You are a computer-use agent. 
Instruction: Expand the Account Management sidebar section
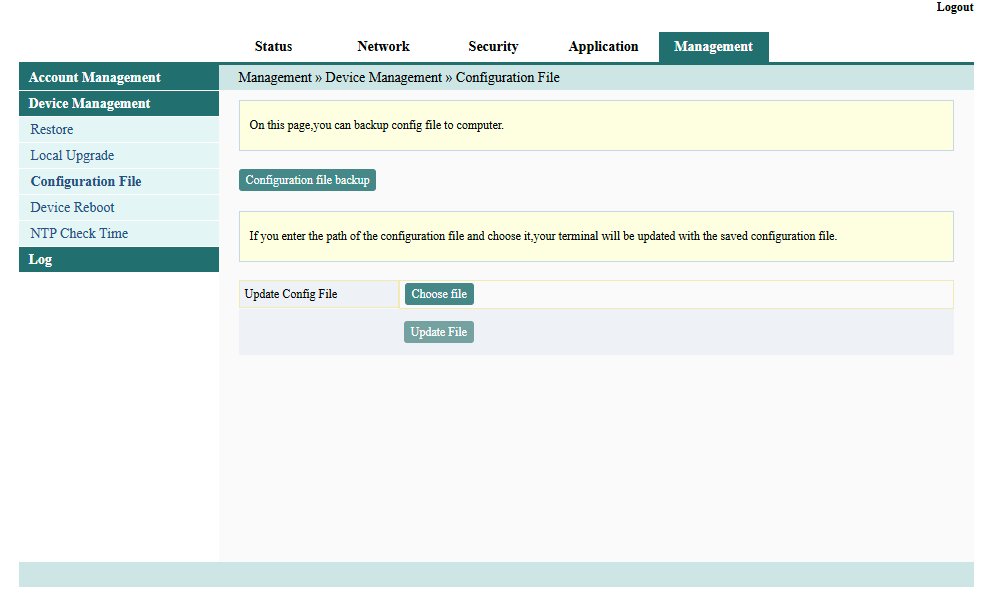point(95,78)
